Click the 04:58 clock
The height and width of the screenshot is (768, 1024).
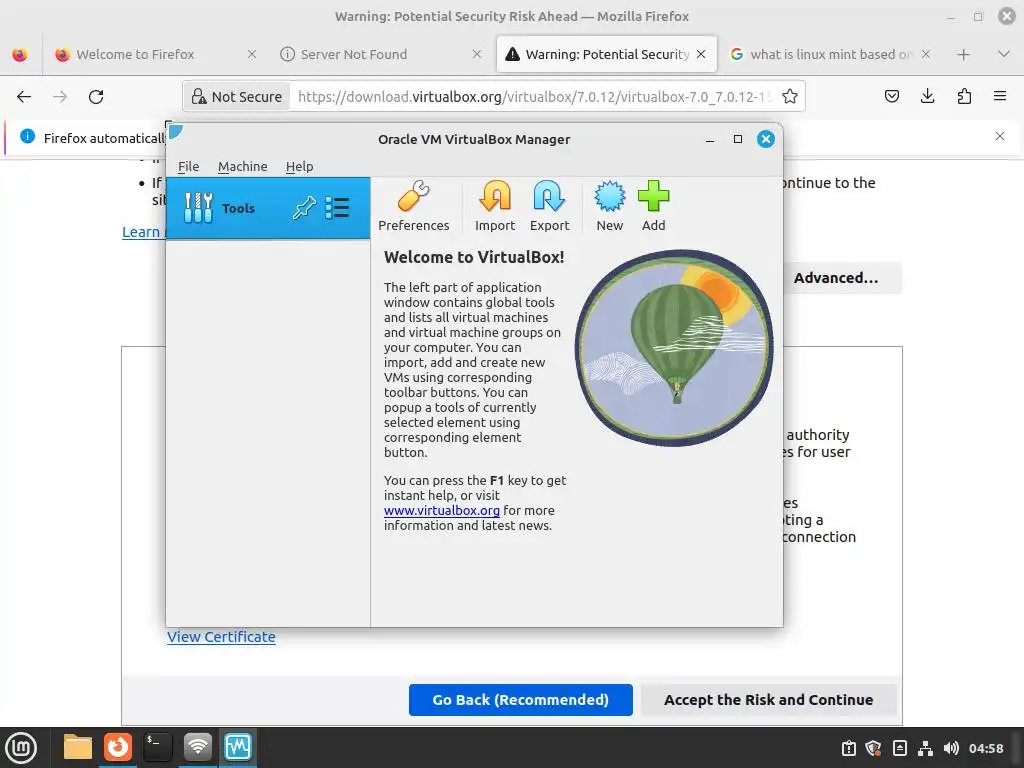[985, 748]
